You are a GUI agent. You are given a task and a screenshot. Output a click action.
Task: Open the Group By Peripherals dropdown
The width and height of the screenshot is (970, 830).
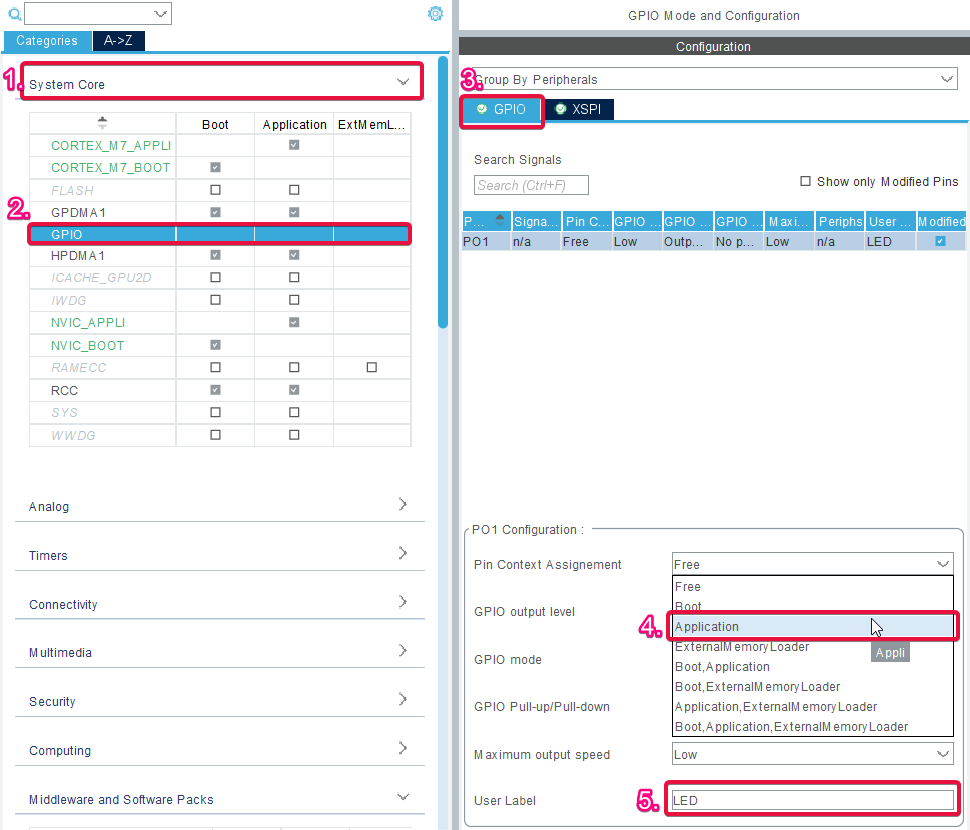714,79
